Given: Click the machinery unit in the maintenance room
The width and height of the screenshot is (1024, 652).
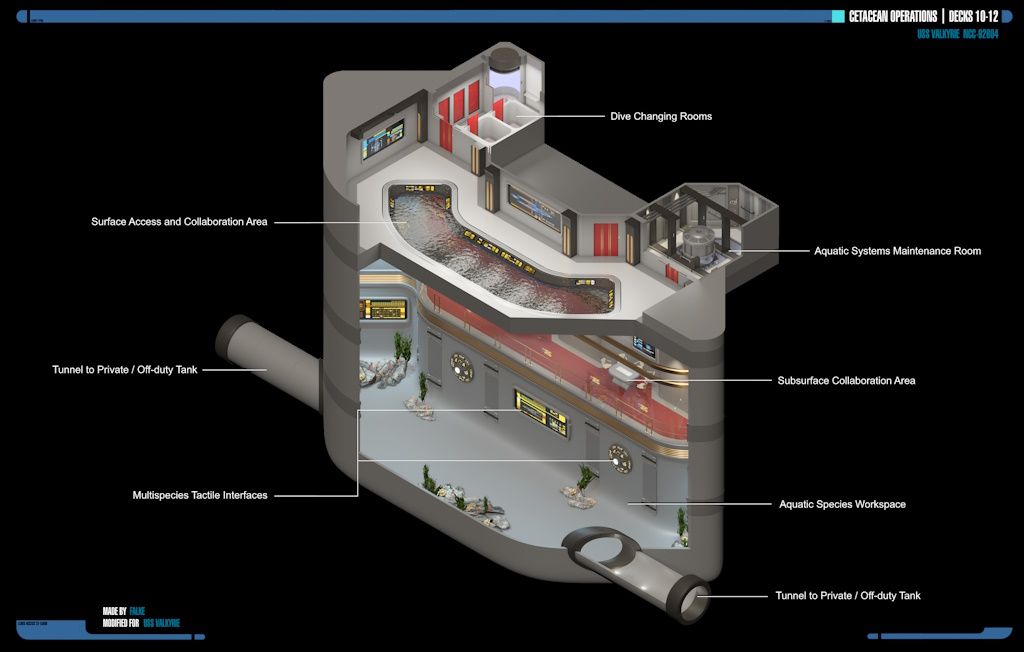Looking at the screenshot, I should (x=696, y=243).
